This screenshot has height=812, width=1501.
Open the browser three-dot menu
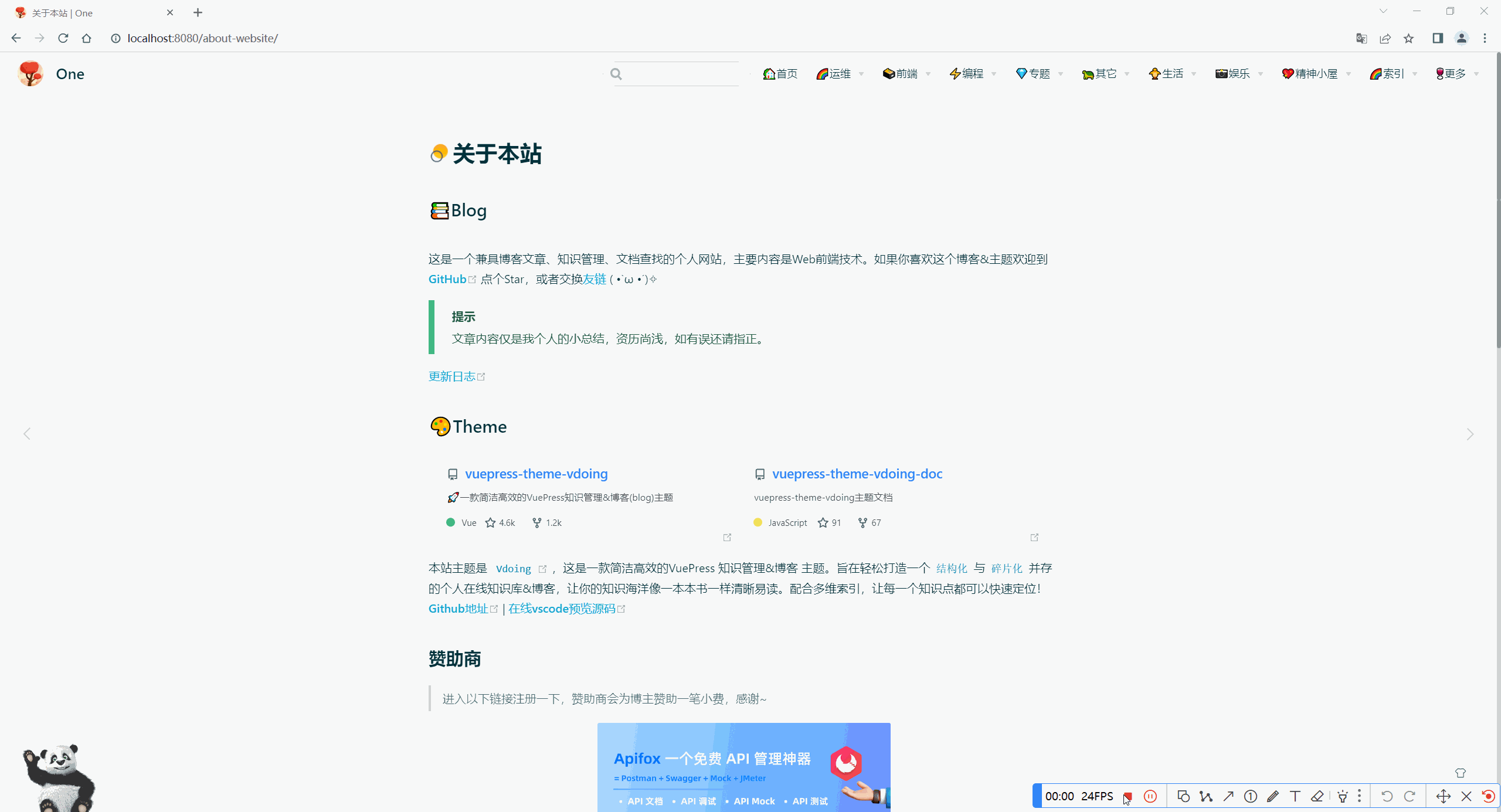click(1485, 38)
